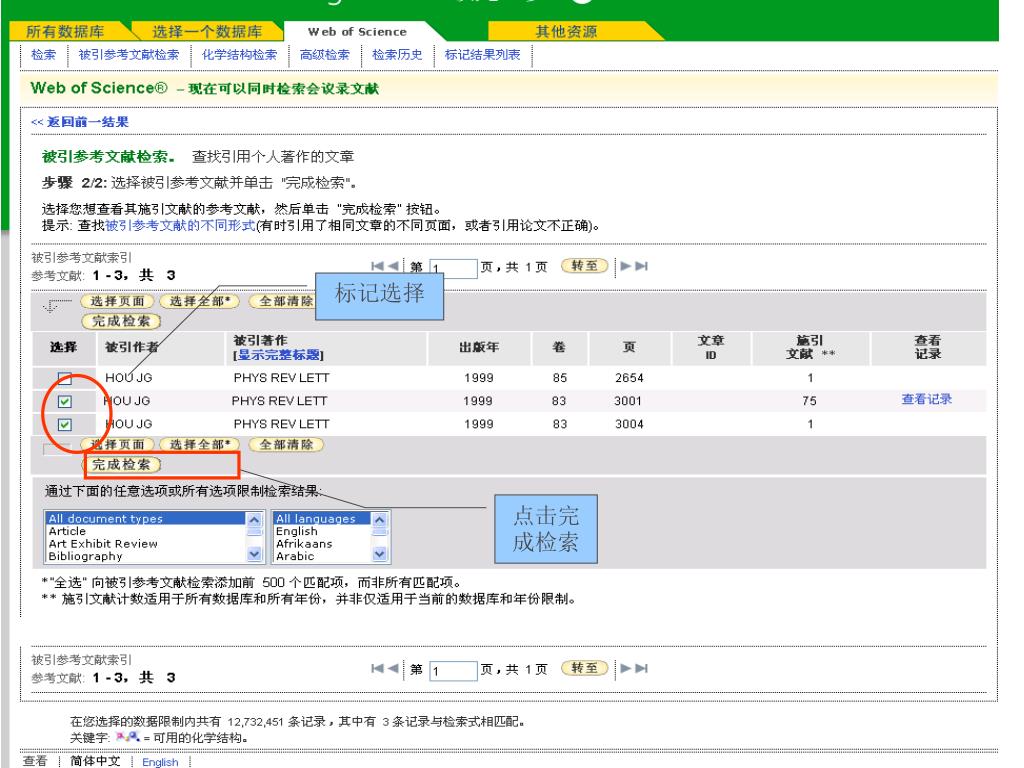Image resolution: width=1024 pixels, height=768 pixels.
Task: Go to first page in bottom pagination
Action: pos(377,668)
